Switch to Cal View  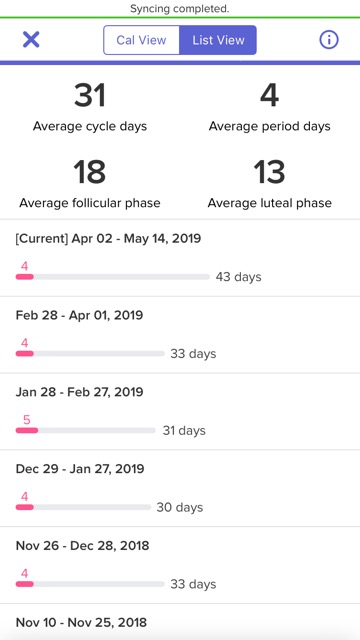pyautogui.click(x=141, y=40)
